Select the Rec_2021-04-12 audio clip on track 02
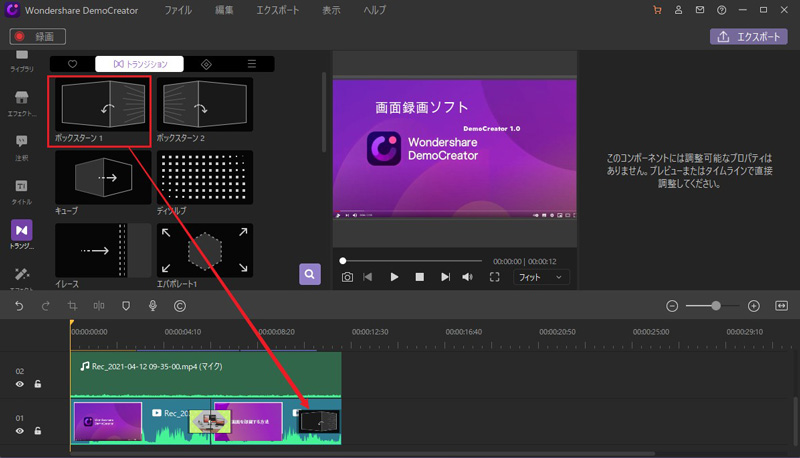This screenshot has width=800, height=458. 206,375
